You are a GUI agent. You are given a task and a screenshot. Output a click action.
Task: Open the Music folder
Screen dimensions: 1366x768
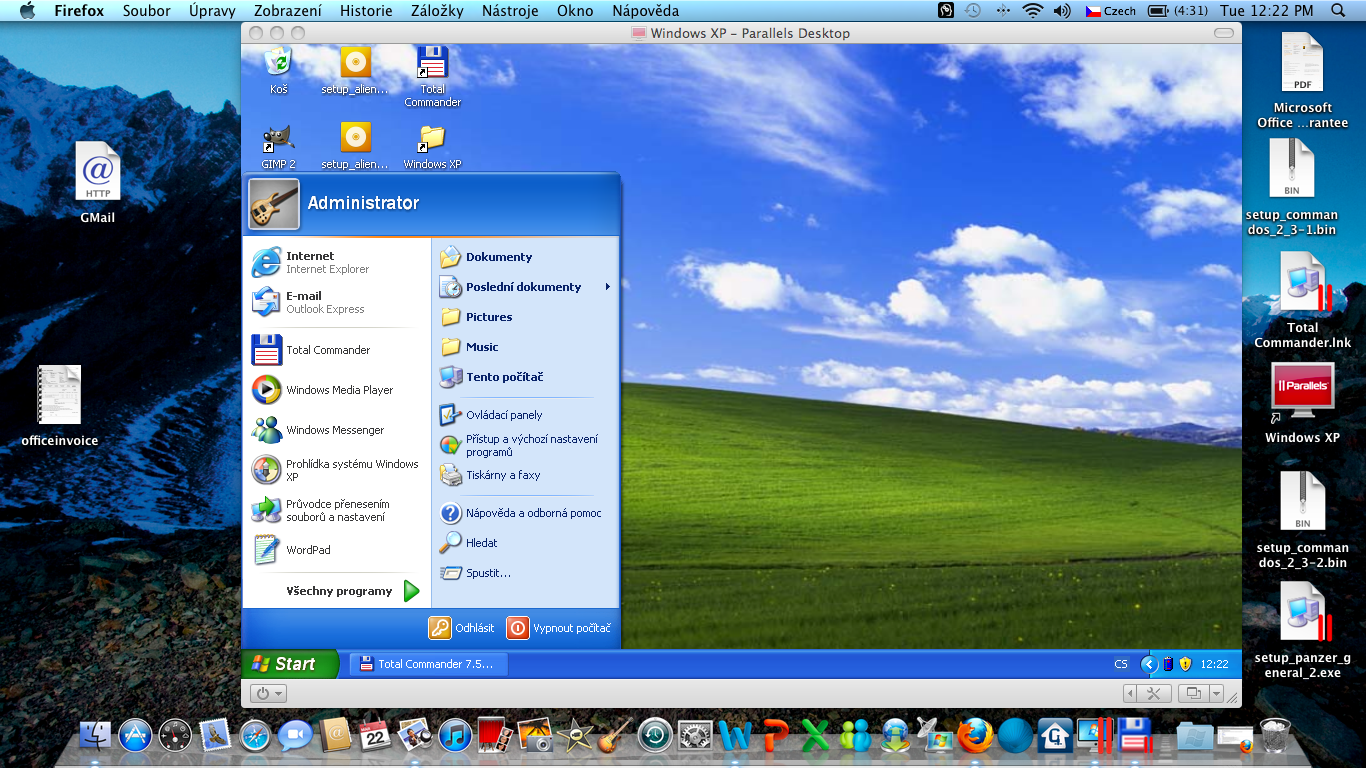(x=525, y=347)
